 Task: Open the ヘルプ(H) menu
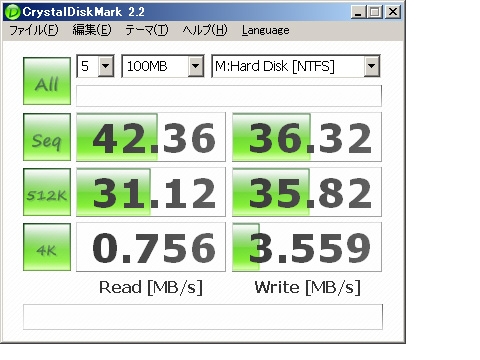(x=205, y=30)
